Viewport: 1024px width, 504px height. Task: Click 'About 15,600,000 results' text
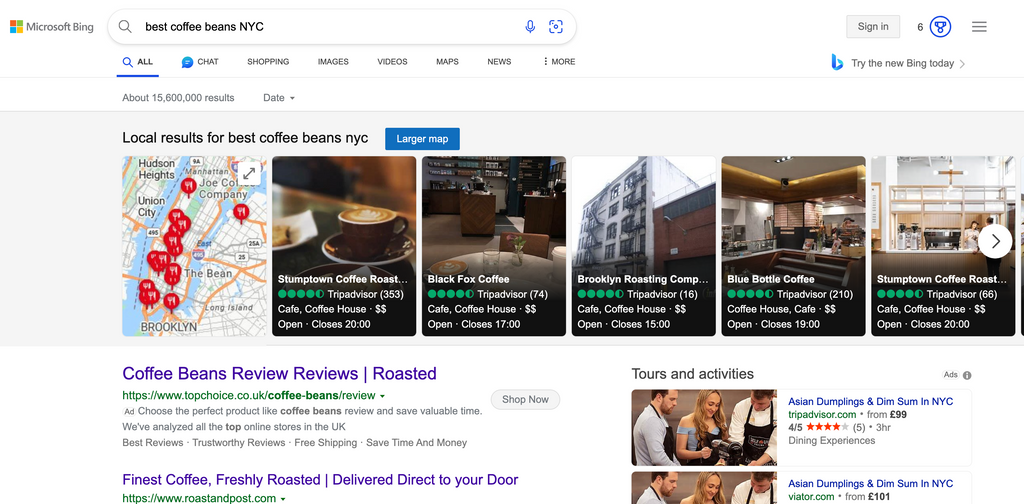pyautogui.click(x=178, y=98)
